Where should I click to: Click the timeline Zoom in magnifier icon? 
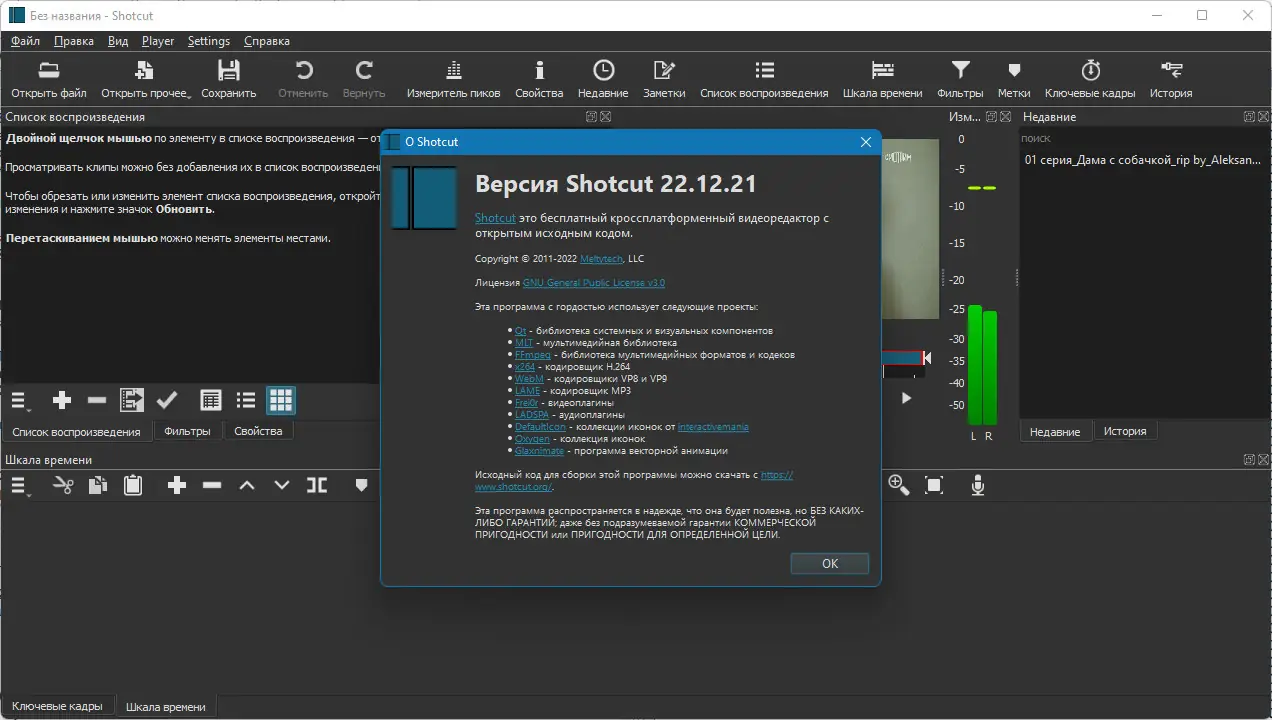(x=898, y=485)
